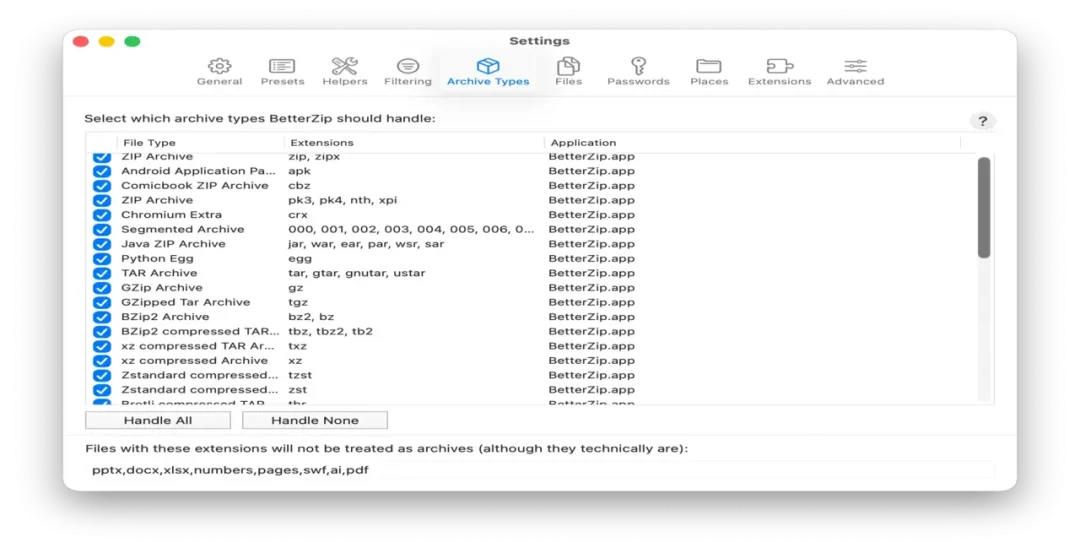Click the 'apk' extension cell

300,171
